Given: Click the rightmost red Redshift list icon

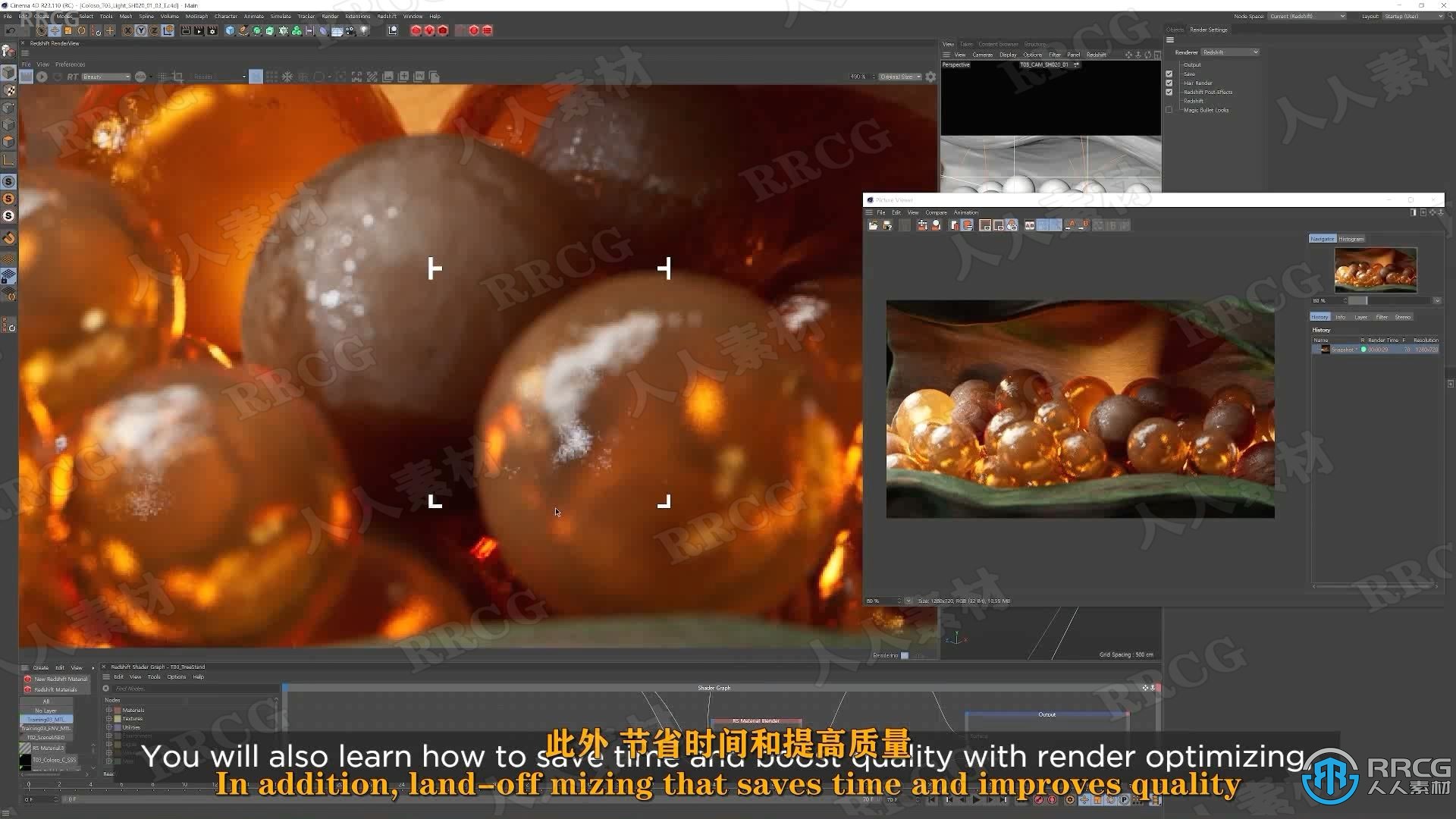Looking at the screenshot, I should pyautogui.click(x=488, y=31).
